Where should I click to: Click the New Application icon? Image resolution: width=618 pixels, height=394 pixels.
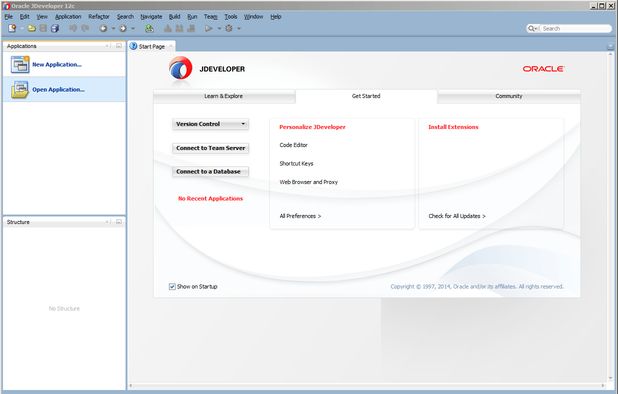20,65
